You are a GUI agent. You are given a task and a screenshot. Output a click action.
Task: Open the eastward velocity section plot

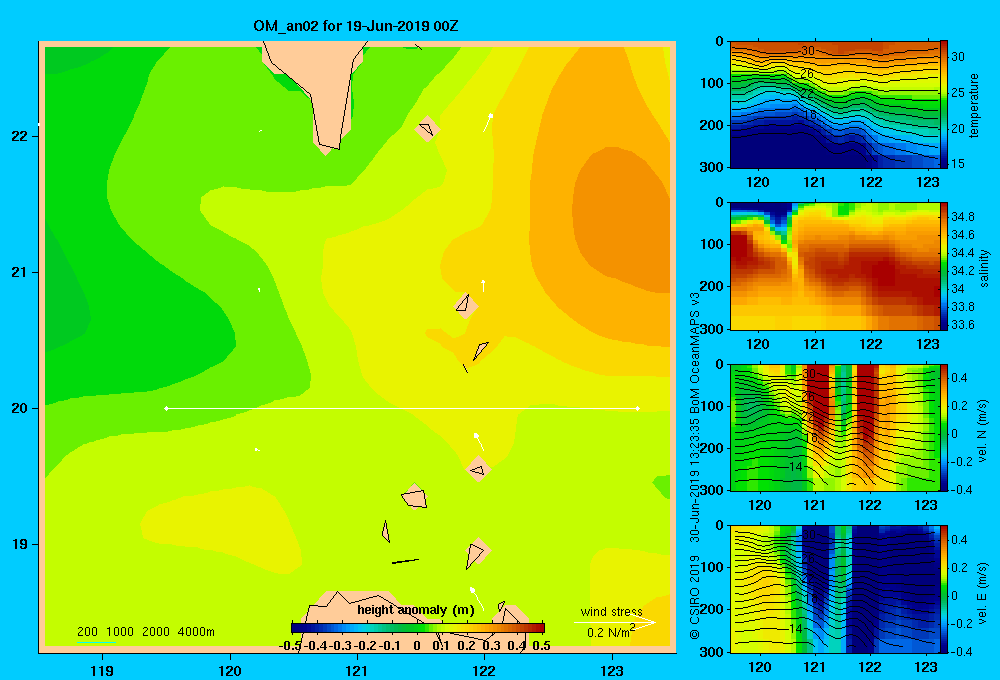click(x=835, y=589)
